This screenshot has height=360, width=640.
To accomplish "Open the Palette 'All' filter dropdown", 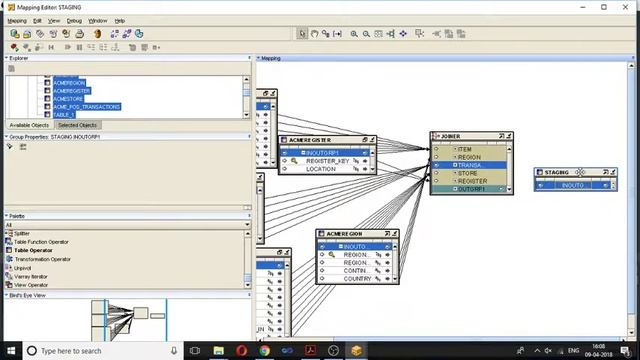I will tap(247, 224).
